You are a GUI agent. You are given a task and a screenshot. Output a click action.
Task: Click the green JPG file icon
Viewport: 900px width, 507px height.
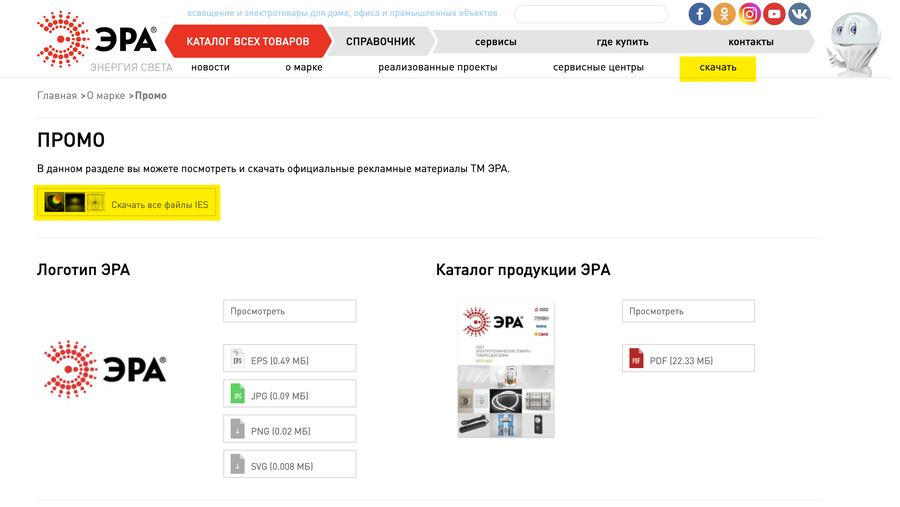tap(238, 393)
